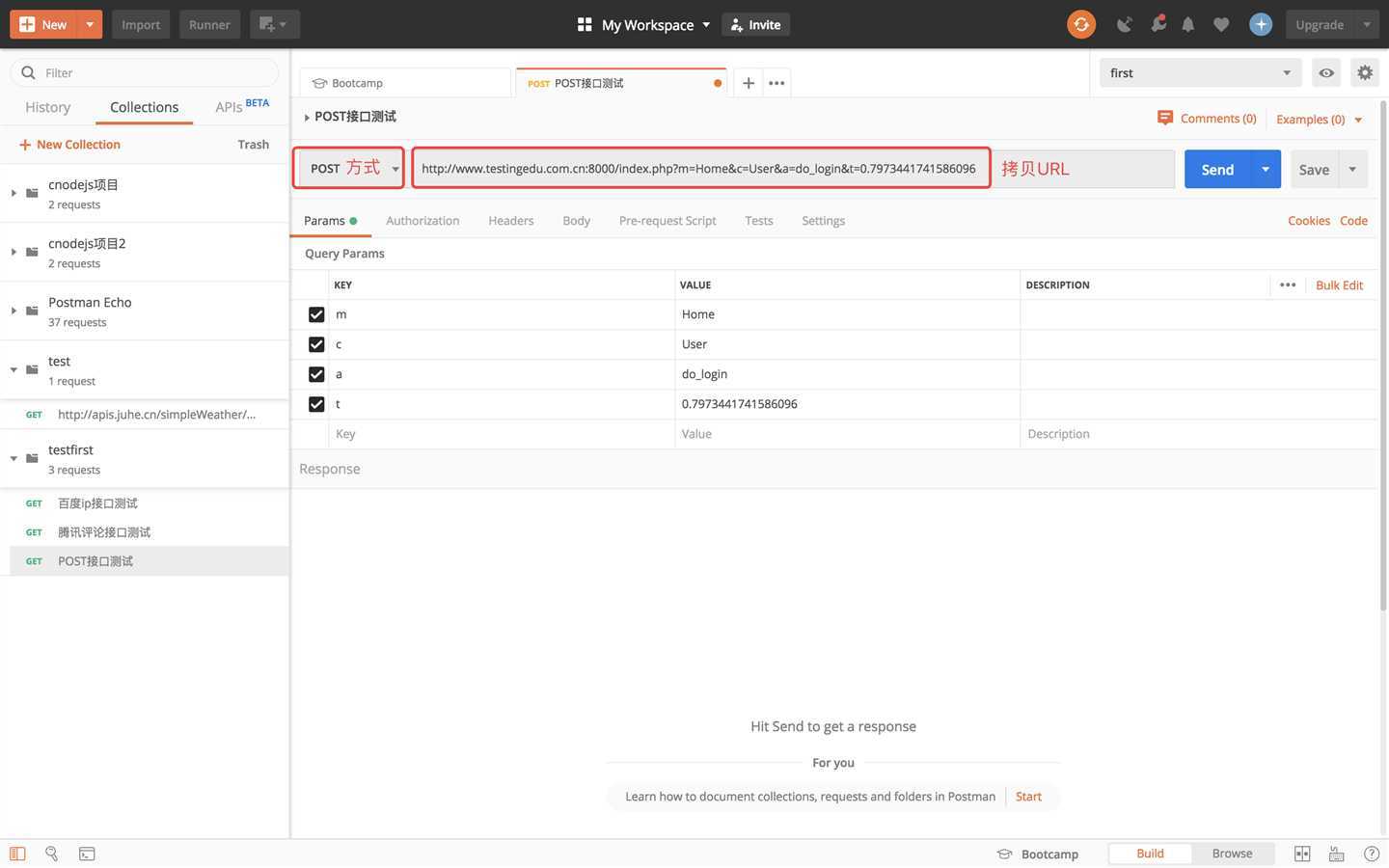This screenshot has height=868, width=1389.
Task: Click the New Collection link
Action: pos(69,145)
